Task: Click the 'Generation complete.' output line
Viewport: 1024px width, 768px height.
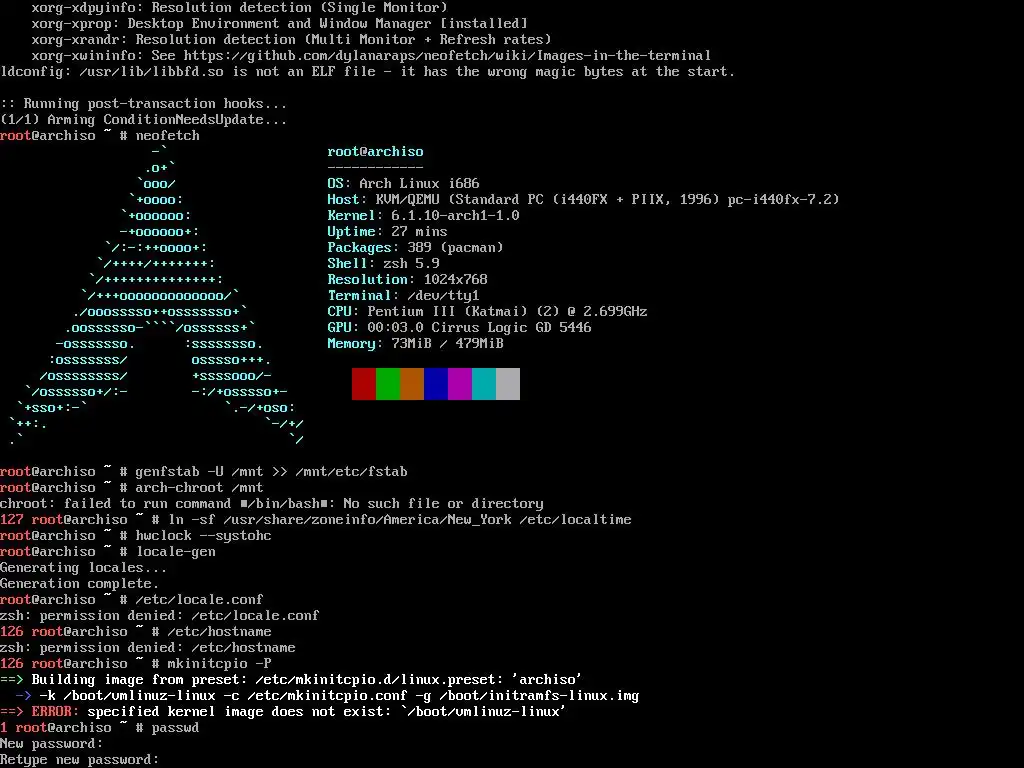Action: click(80, 583)
